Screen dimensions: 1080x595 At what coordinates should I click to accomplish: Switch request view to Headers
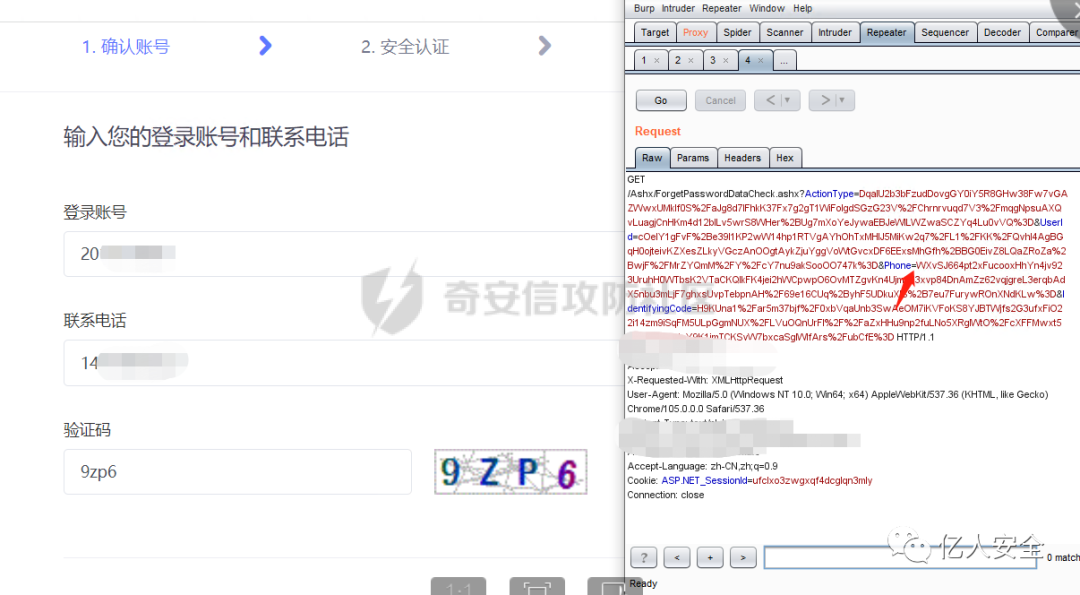(742, 158)
